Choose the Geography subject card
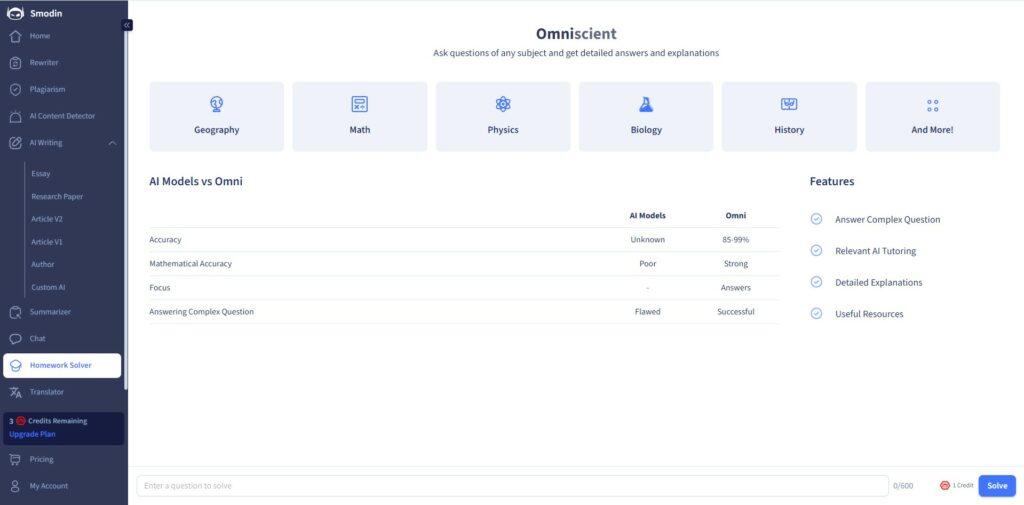Screen dimensions: 1024x505 pyautogui.click(x=217, y=116)
